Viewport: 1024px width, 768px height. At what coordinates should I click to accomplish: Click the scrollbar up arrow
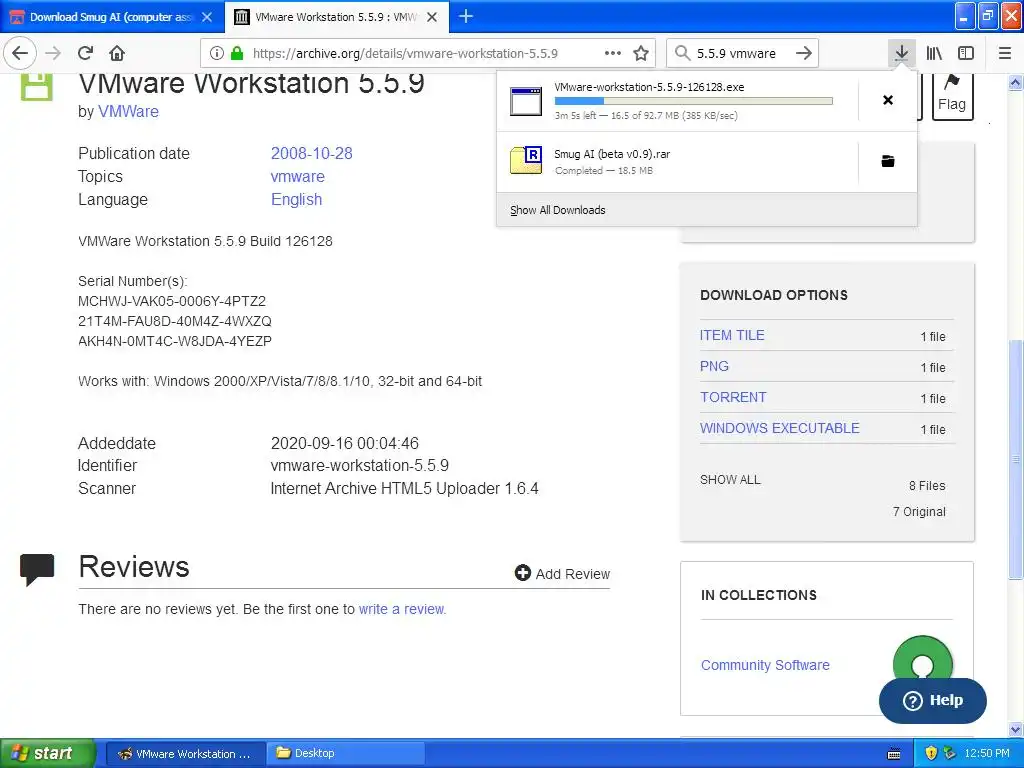click(x=1016, y=82)
